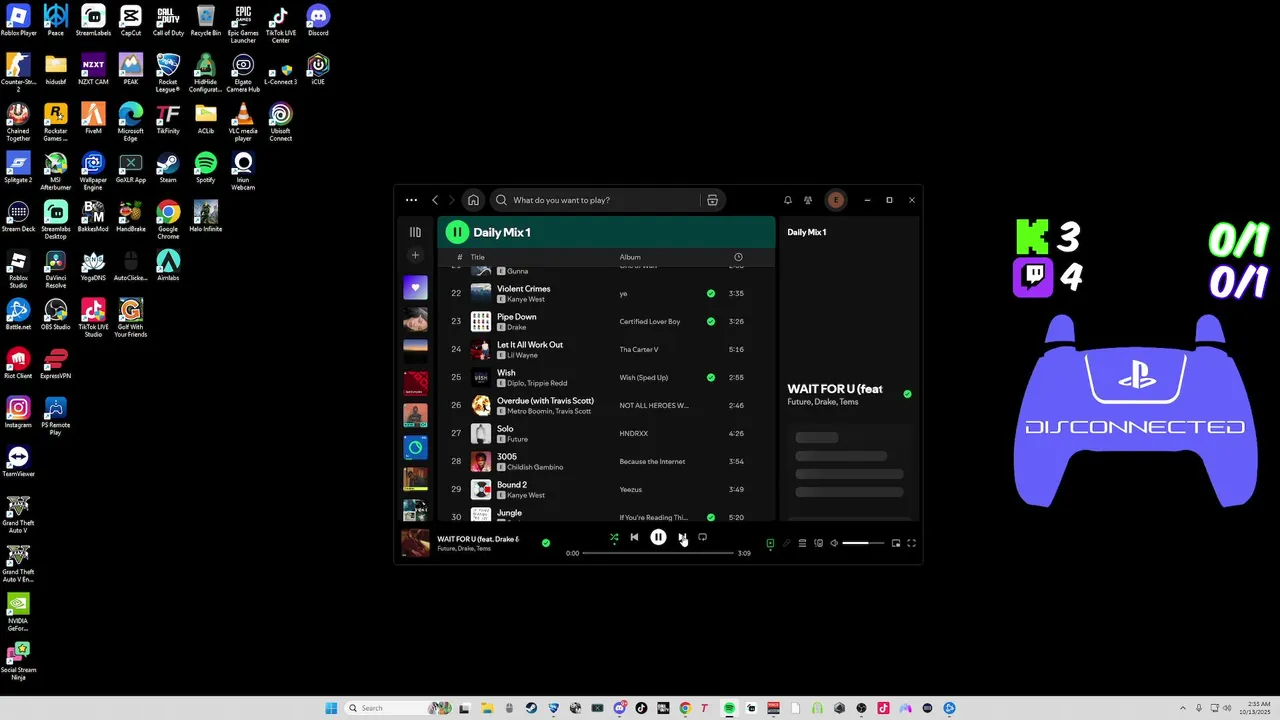
Task: Toggle saved checkmark beside bottom-bar track title
Action: [x=545, y=543]
